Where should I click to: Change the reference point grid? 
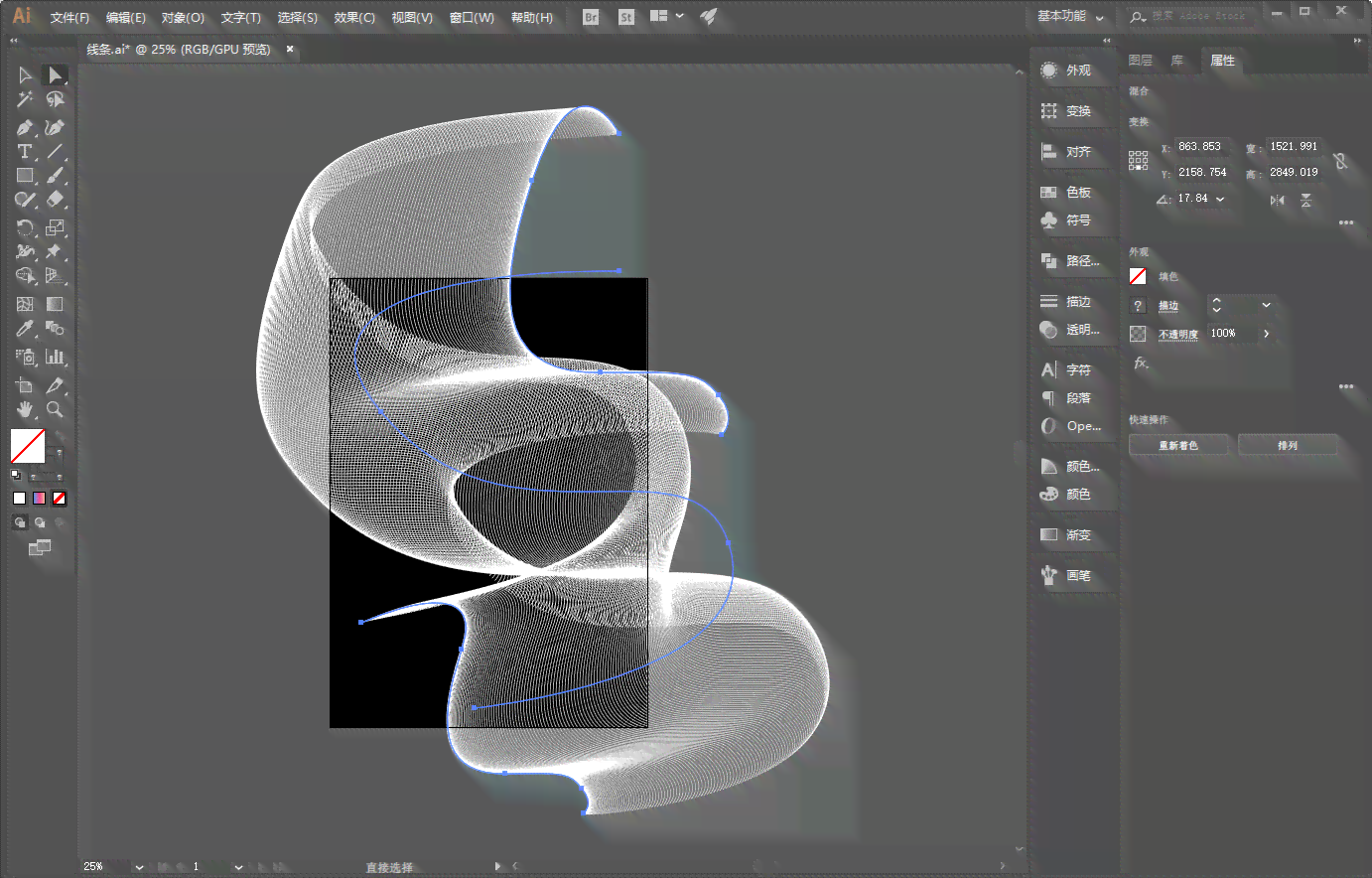[x=1139, y=160]
